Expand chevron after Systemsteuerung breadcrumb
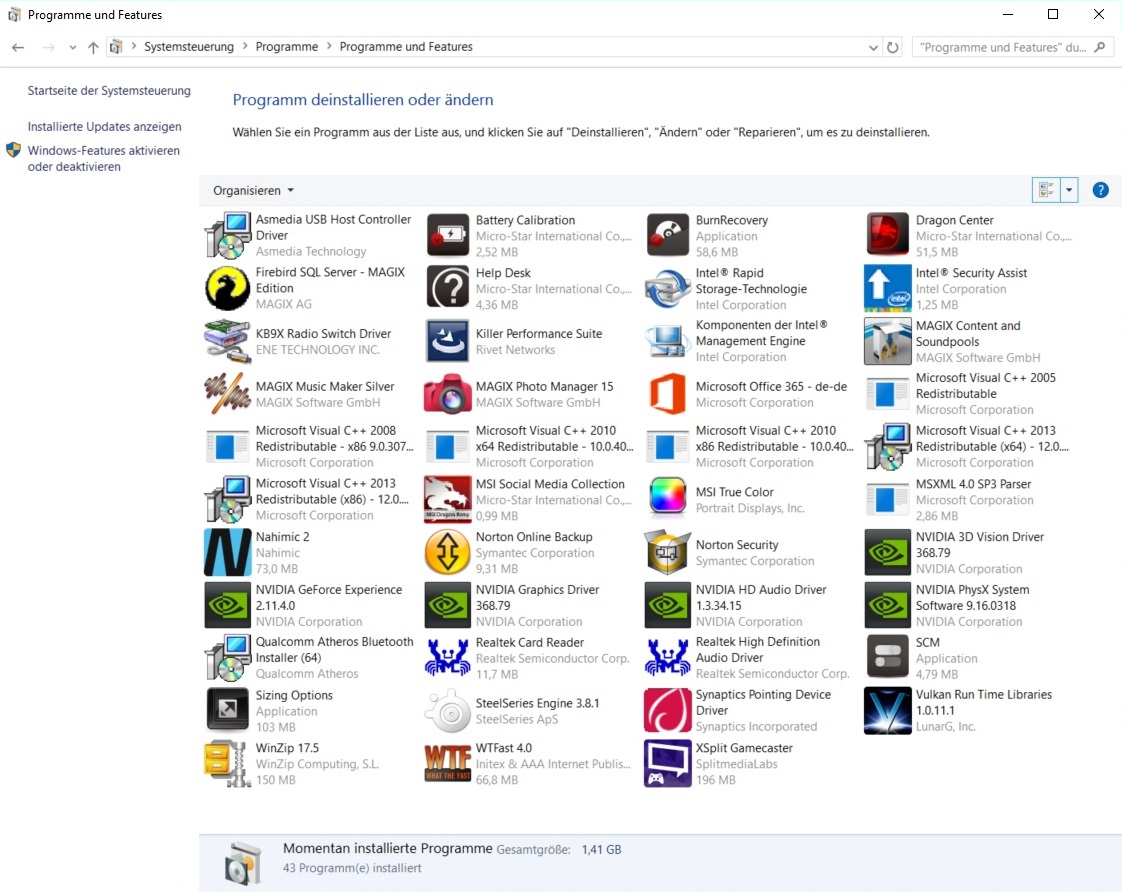Image resolution: width=1122 pixels, height=892 pixels. [x=245, y=46]
